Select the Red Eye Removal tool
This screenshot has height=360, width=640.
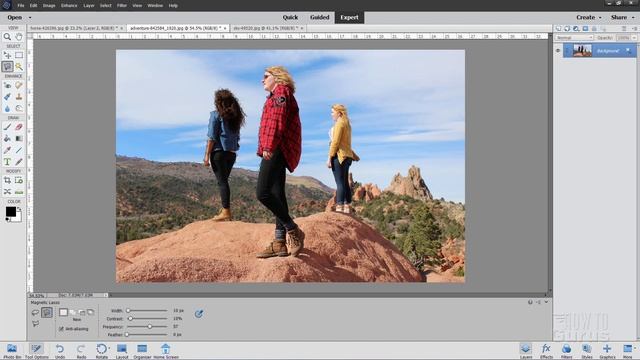(x=7, y=85)
